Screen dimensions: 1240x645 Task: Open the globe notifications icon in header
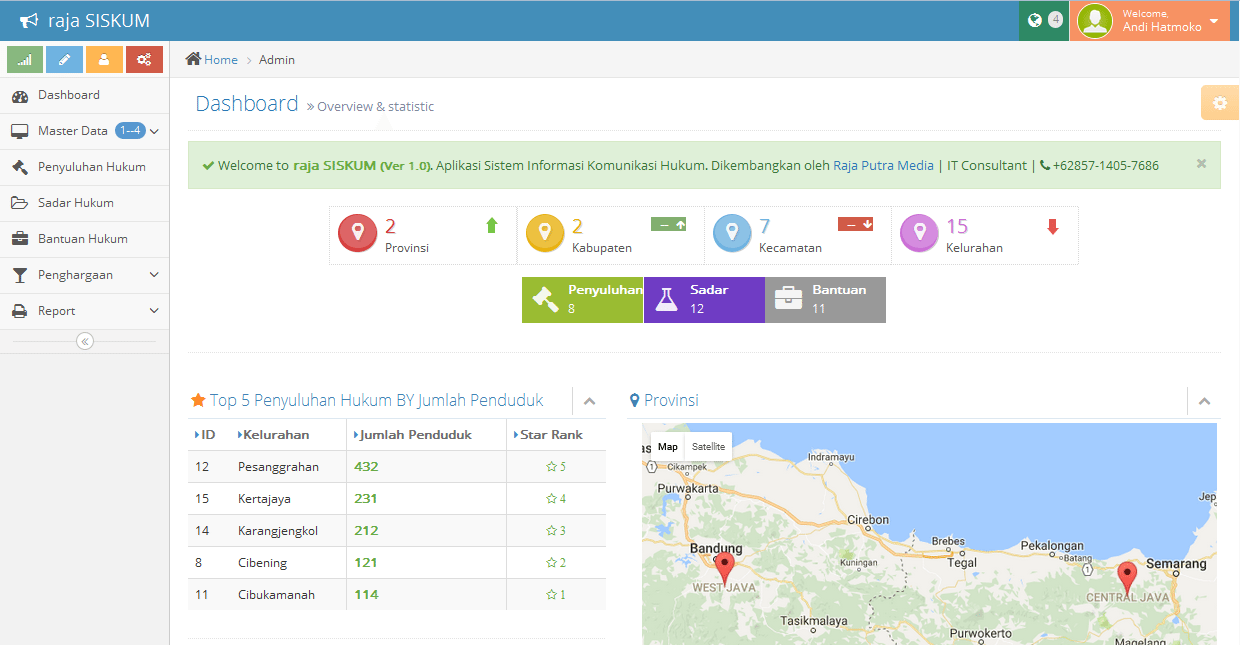[x=1035, y=20]
